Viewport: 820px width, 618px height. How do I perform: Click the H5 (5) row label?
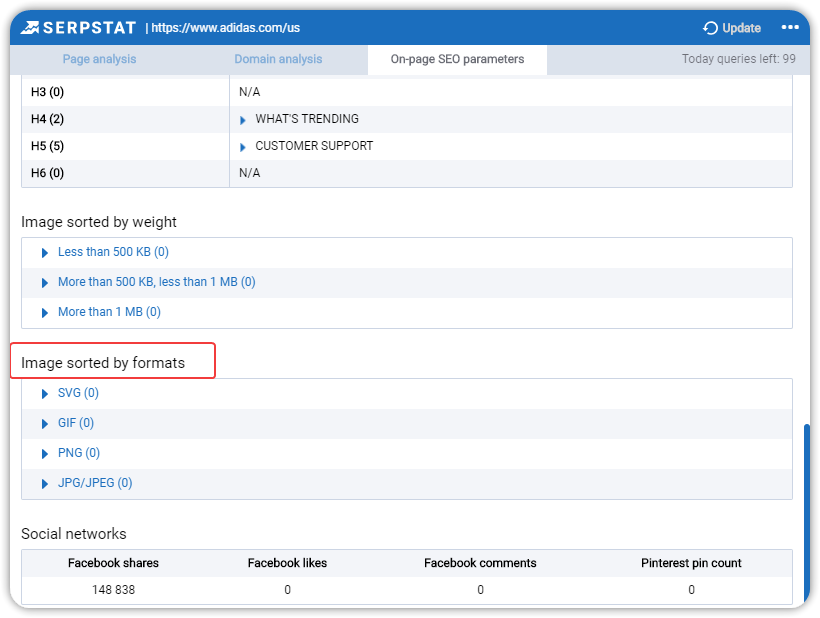coord(48,146)
